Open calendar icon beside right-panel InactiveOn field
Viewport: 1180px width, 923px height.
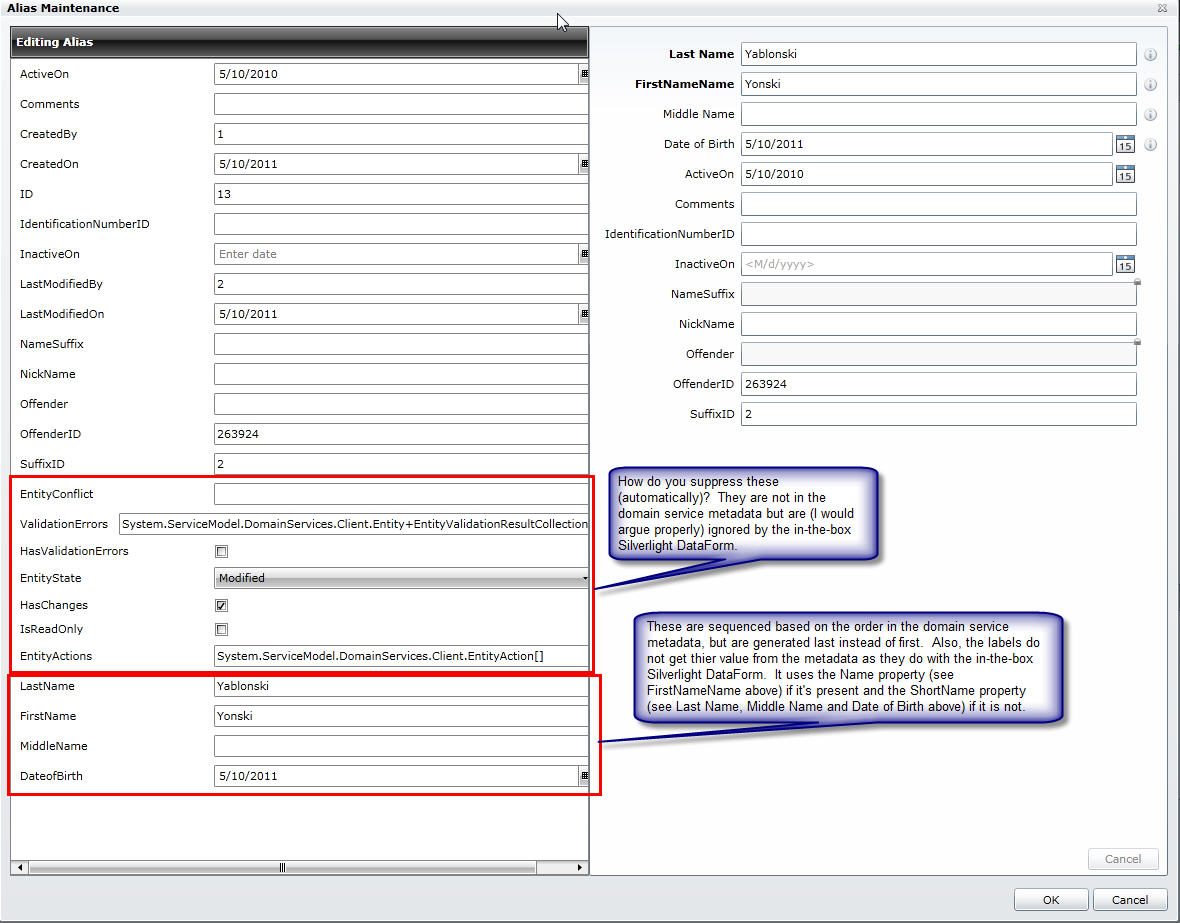pyautogui.click(x=1124, y=264)
